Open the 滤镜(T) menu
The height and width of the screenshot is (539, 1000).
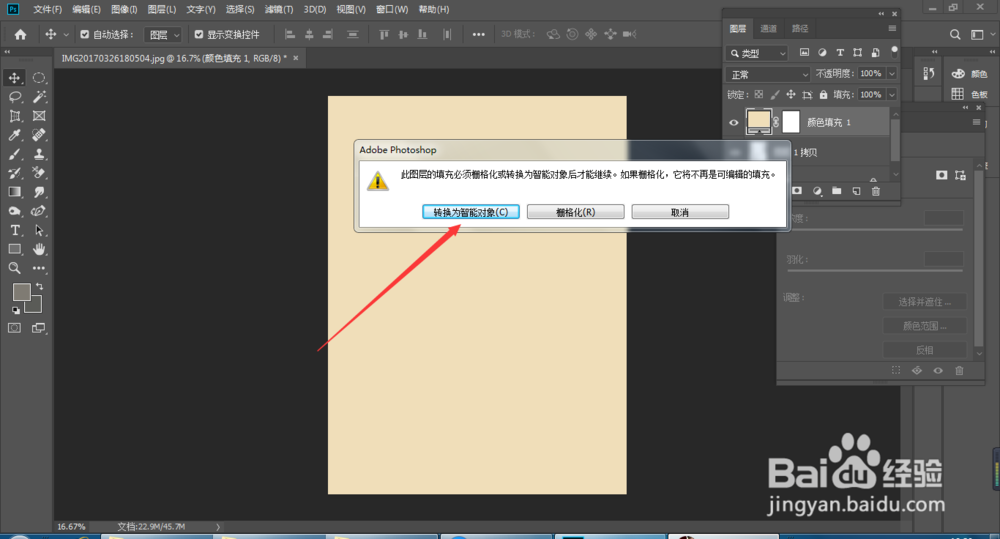pos(279,10)
